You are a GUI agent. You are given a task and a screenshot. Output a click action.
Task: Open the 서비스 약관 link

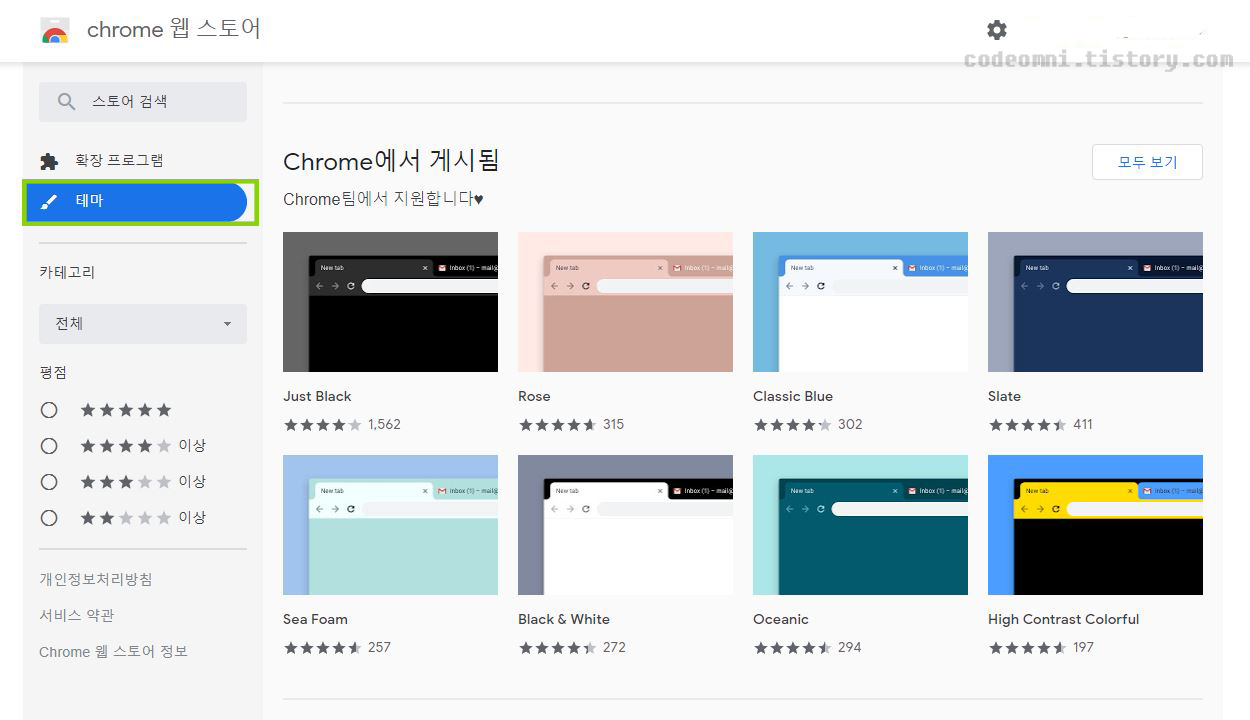[77, 615]
